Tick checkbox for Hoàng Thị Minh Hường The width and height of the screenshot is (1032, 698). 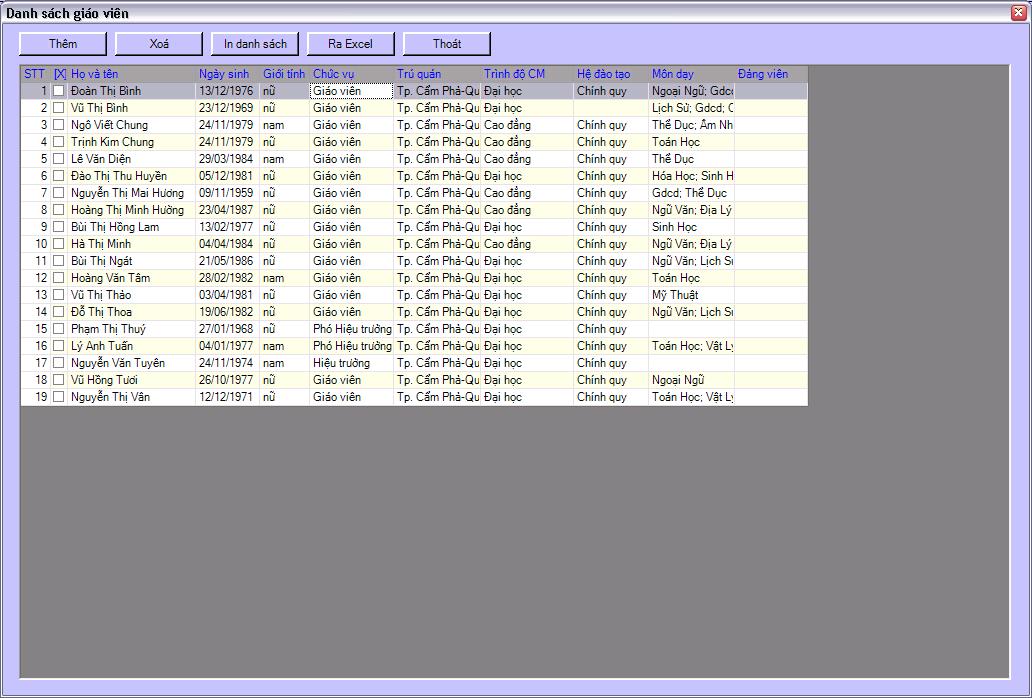pos(59,210)
